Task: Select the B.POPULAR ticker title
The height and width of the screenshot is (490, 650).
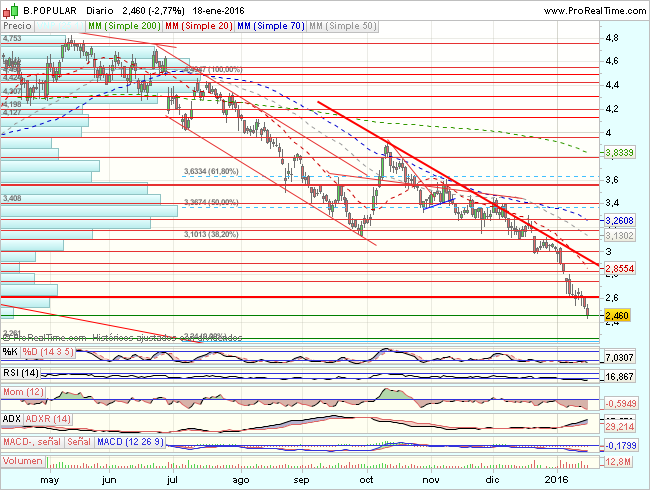Action: (x=50, y=11)
